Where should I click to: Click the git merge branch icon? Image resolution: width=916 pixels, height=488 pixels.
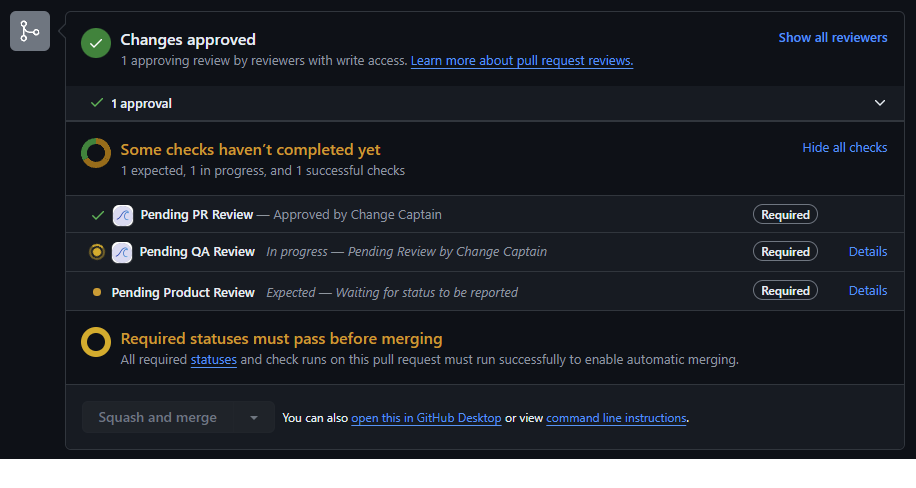pos(30,31)
